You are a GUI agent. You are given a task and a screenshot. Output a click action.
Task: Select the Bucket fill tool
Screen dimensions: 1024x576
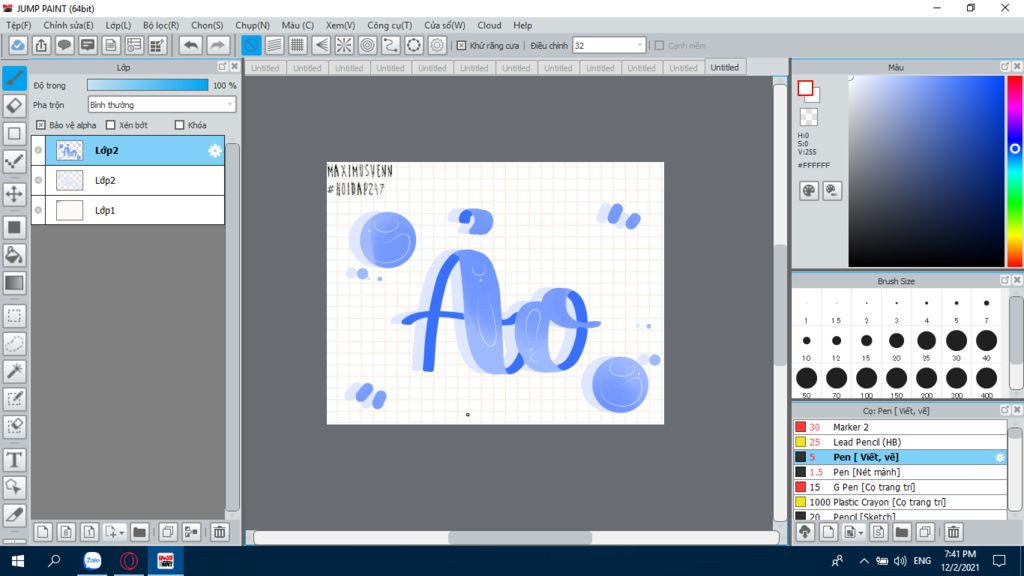pyautogui.click(x=14, y=255)
